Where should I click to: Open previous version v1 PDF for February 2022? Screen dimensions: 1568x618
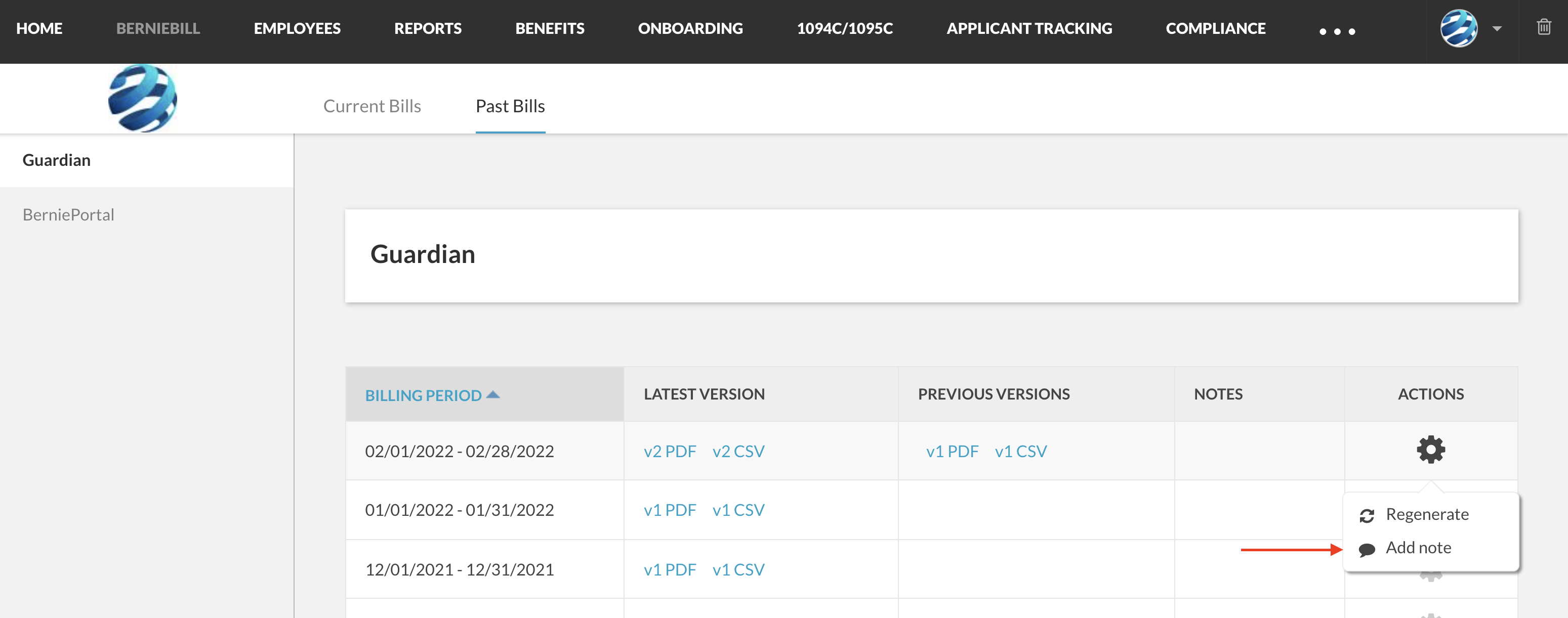(952, 451)
